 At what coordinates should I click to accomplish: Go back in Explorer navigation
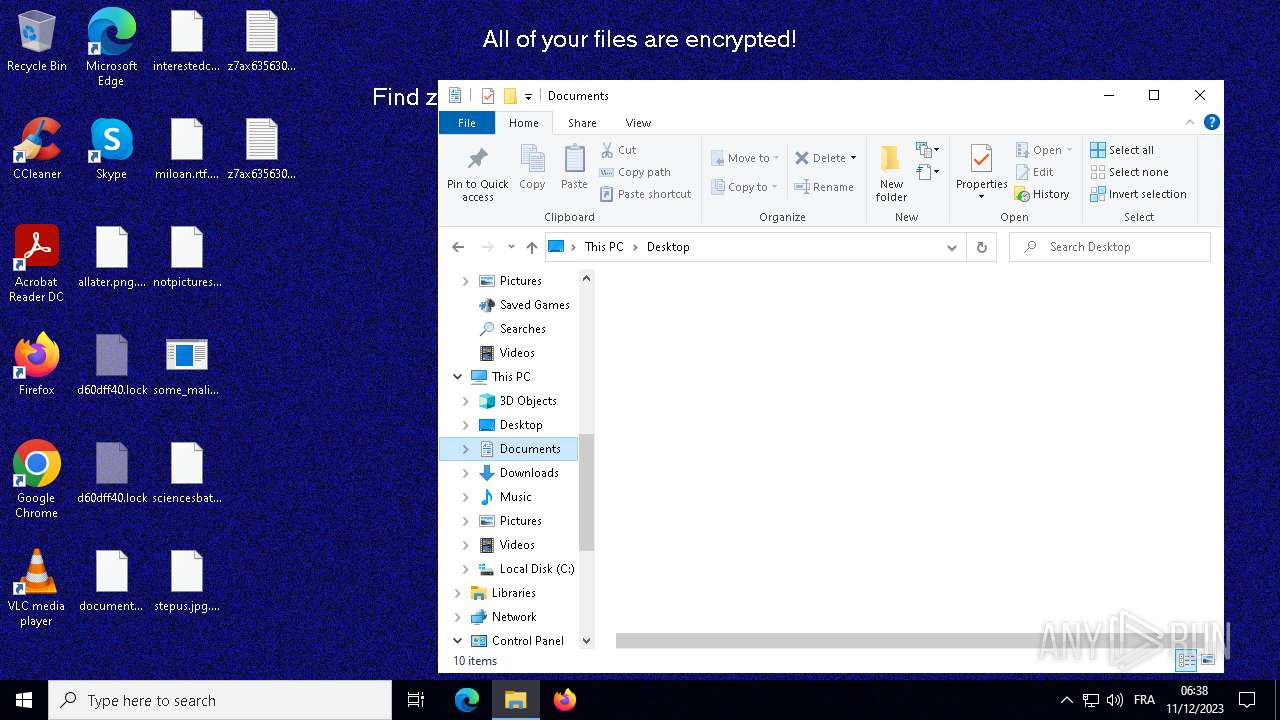click(x=458, y=247)
